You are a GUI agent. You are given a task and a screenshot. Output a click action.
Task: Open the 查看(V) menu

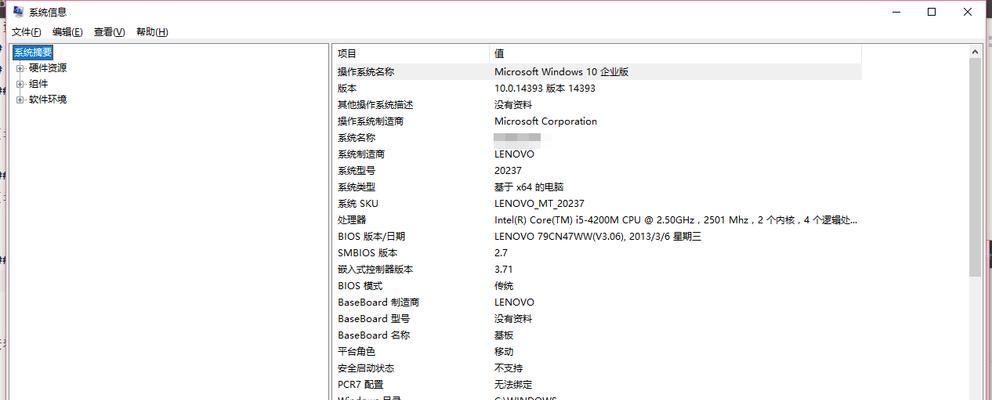pyautogui.click(x=109, y=32)
